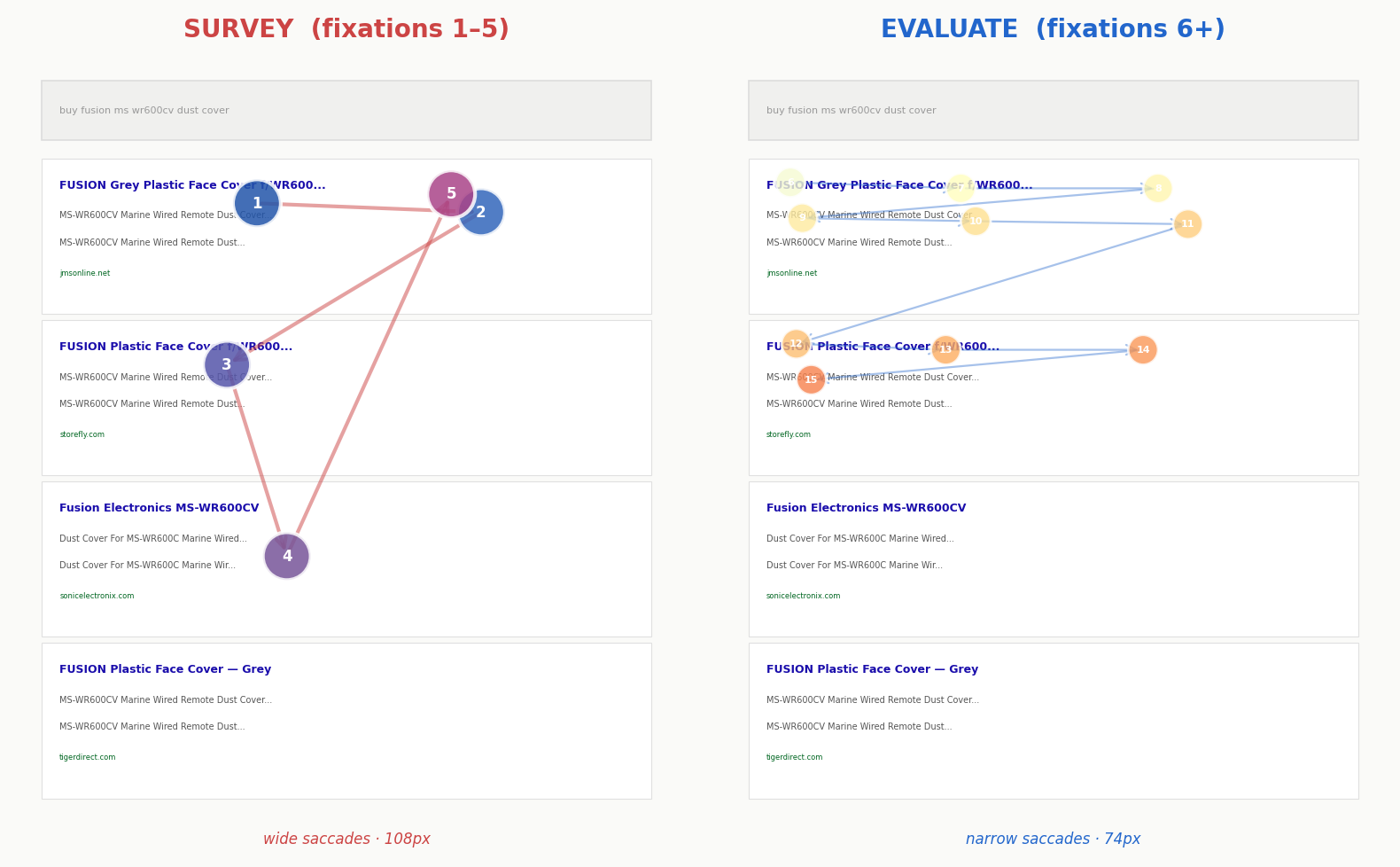Click the orange fixation marker 14
Screen dimensions: 1400x867
(1143, 350)
